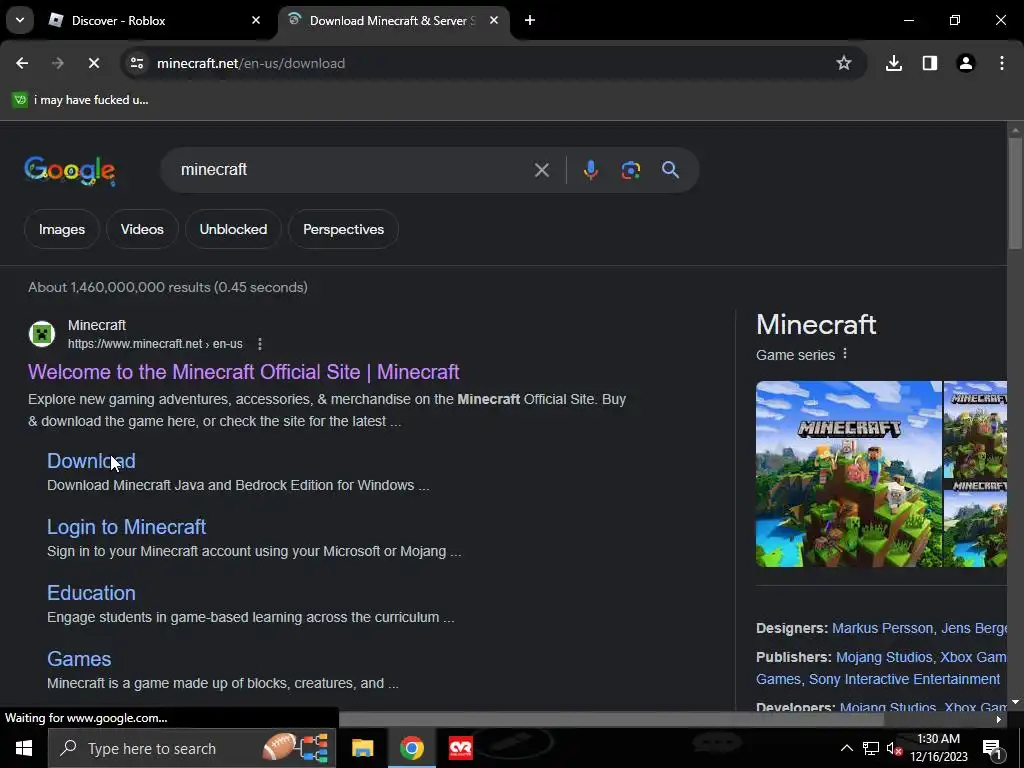
Task: Open the Download sitelink
Action: [91, 461]
